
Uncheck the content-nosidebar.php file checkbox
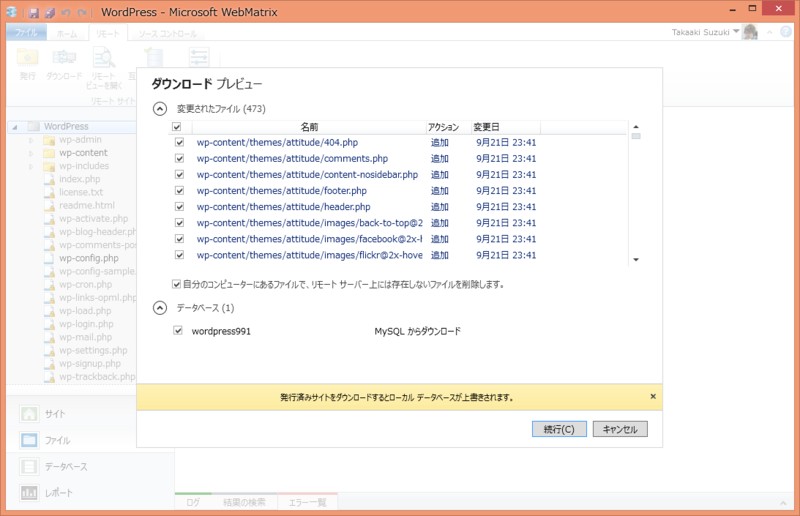[x=180, y=175]
